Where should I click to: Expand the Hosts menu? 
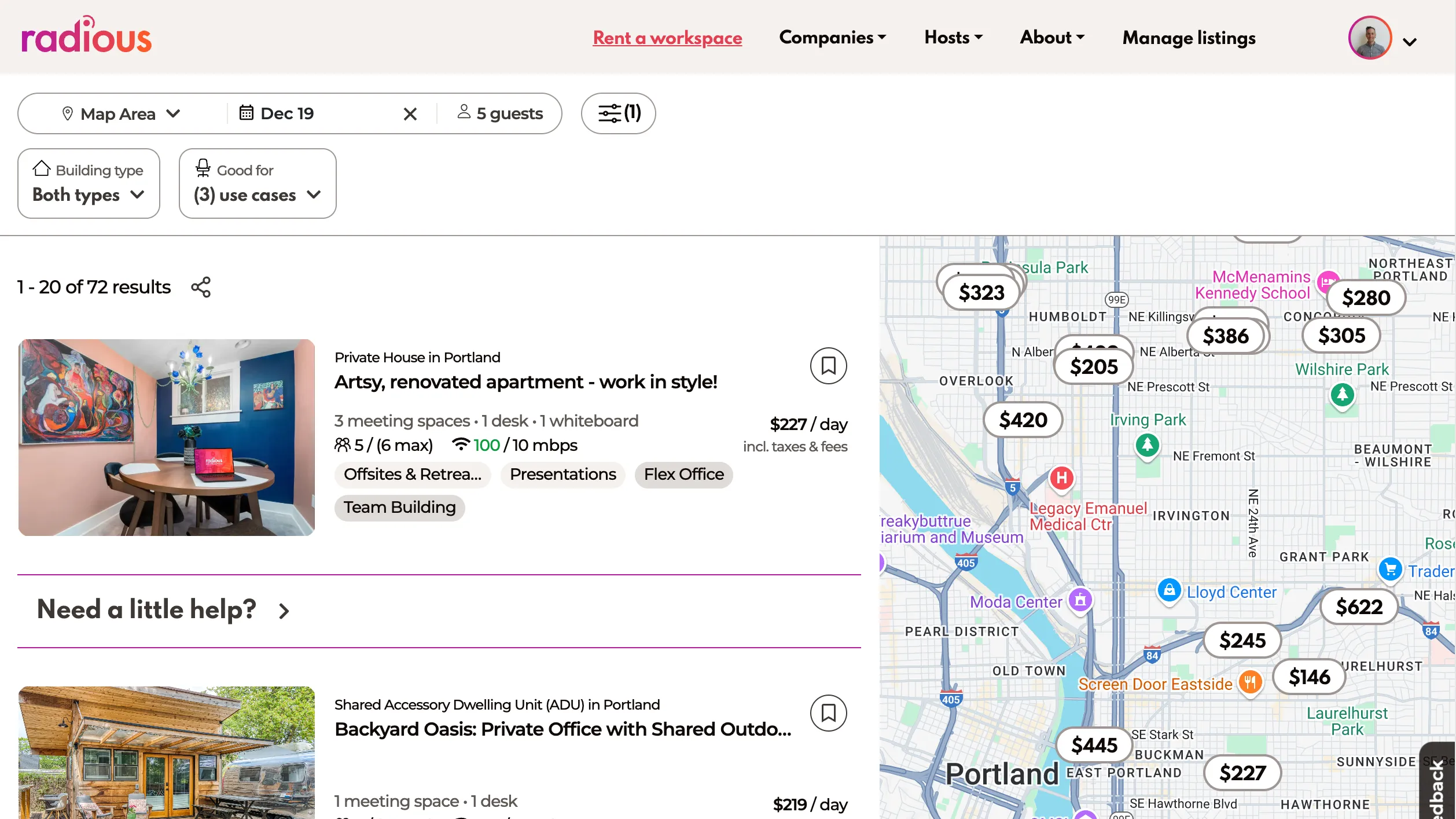[954, 37]
